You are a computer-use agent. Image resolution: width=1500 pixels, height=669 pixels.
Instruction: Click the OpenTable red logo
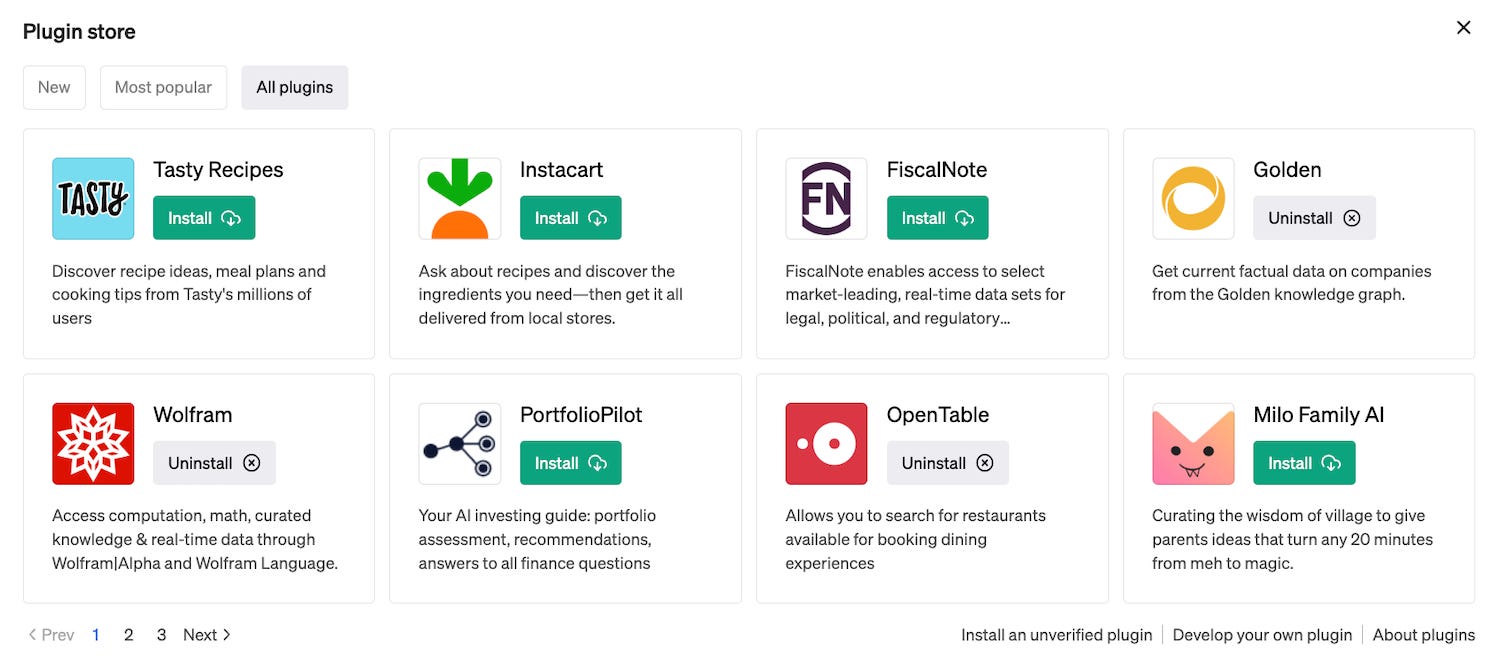click(826, 443)
